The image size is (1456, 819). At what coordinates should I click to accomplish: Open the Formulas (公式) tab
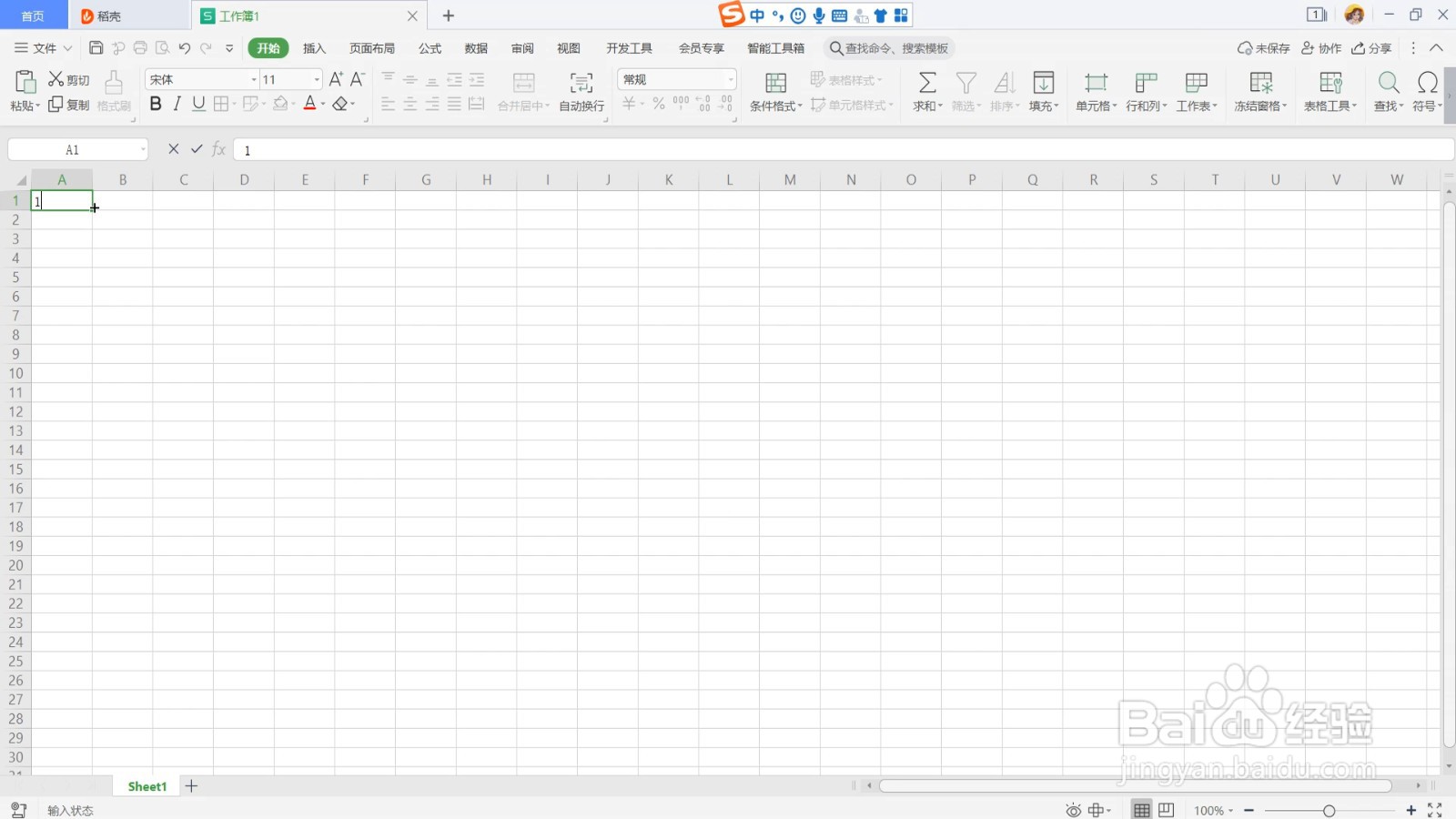click(430, 48)
